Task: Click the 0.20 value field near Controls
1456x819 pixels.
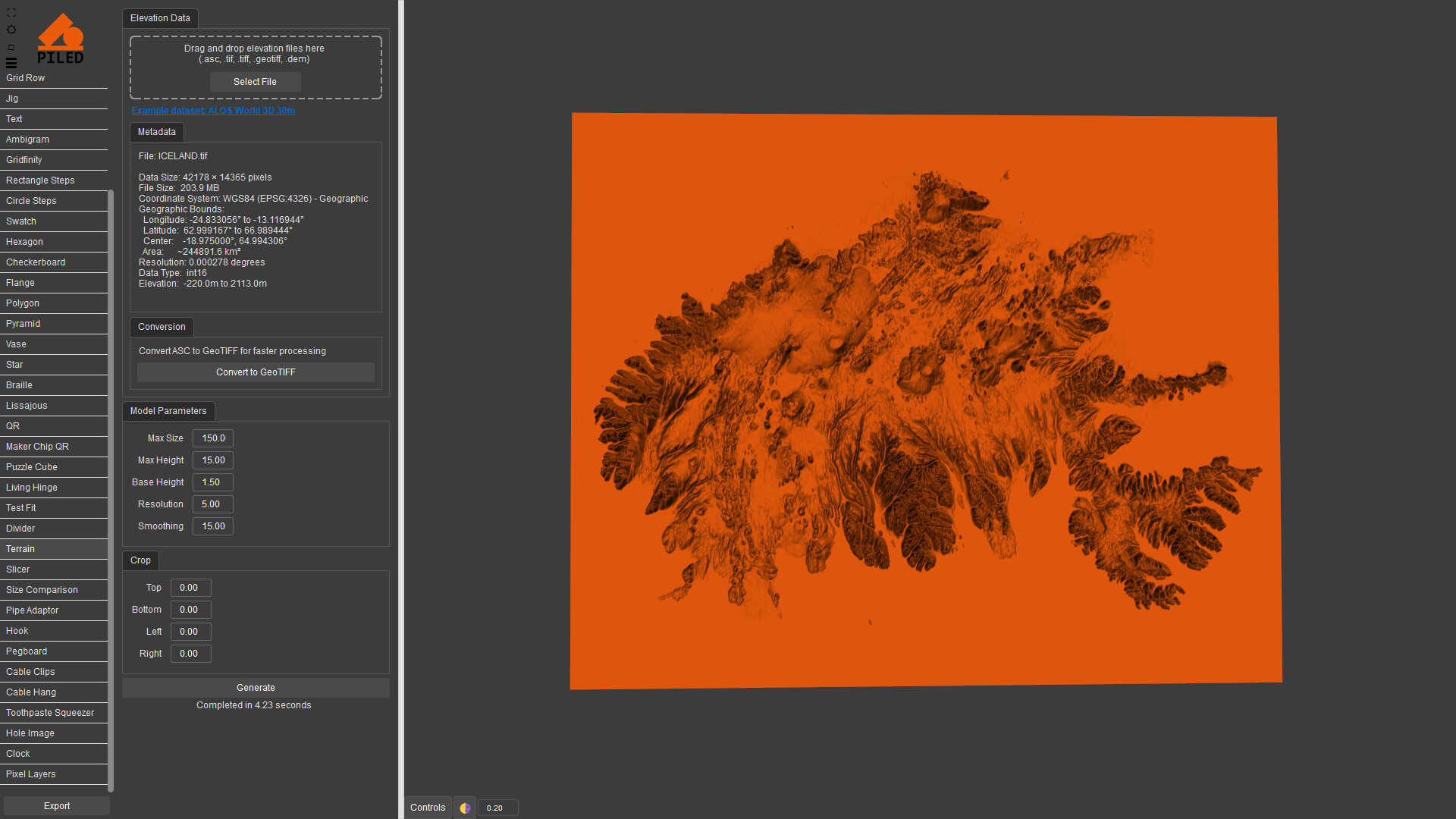Action: pyautogui.click(x=497, y=808)
